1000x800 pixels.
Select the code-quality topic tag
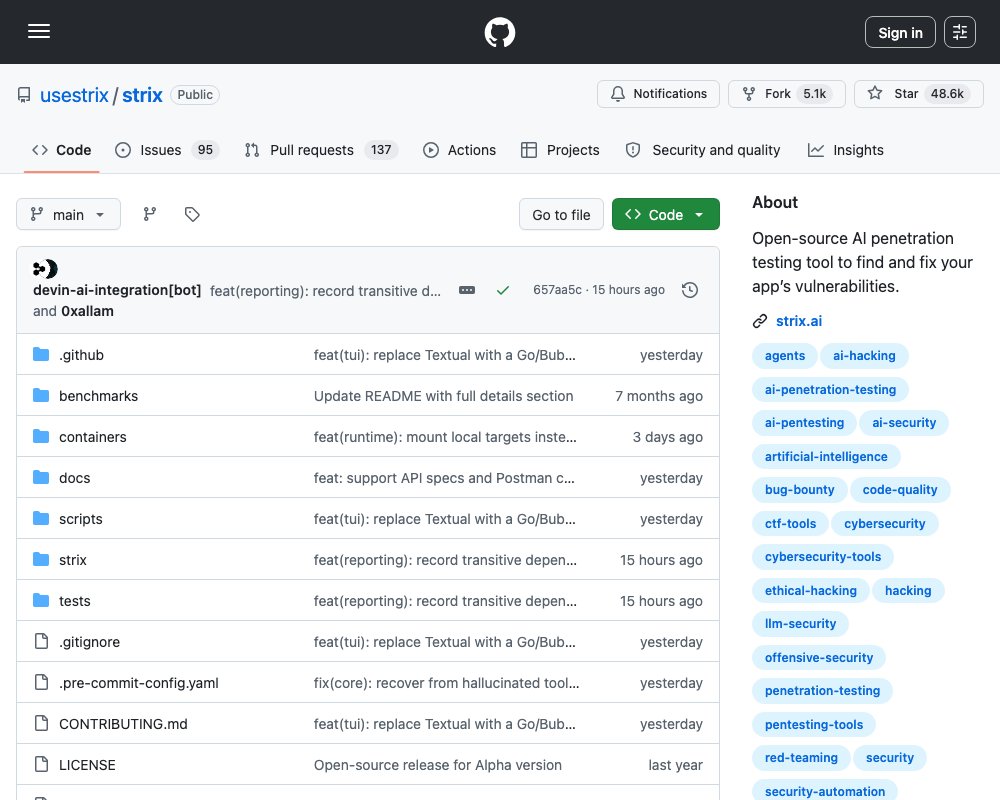pyautogui.click(x=900, y=490)
